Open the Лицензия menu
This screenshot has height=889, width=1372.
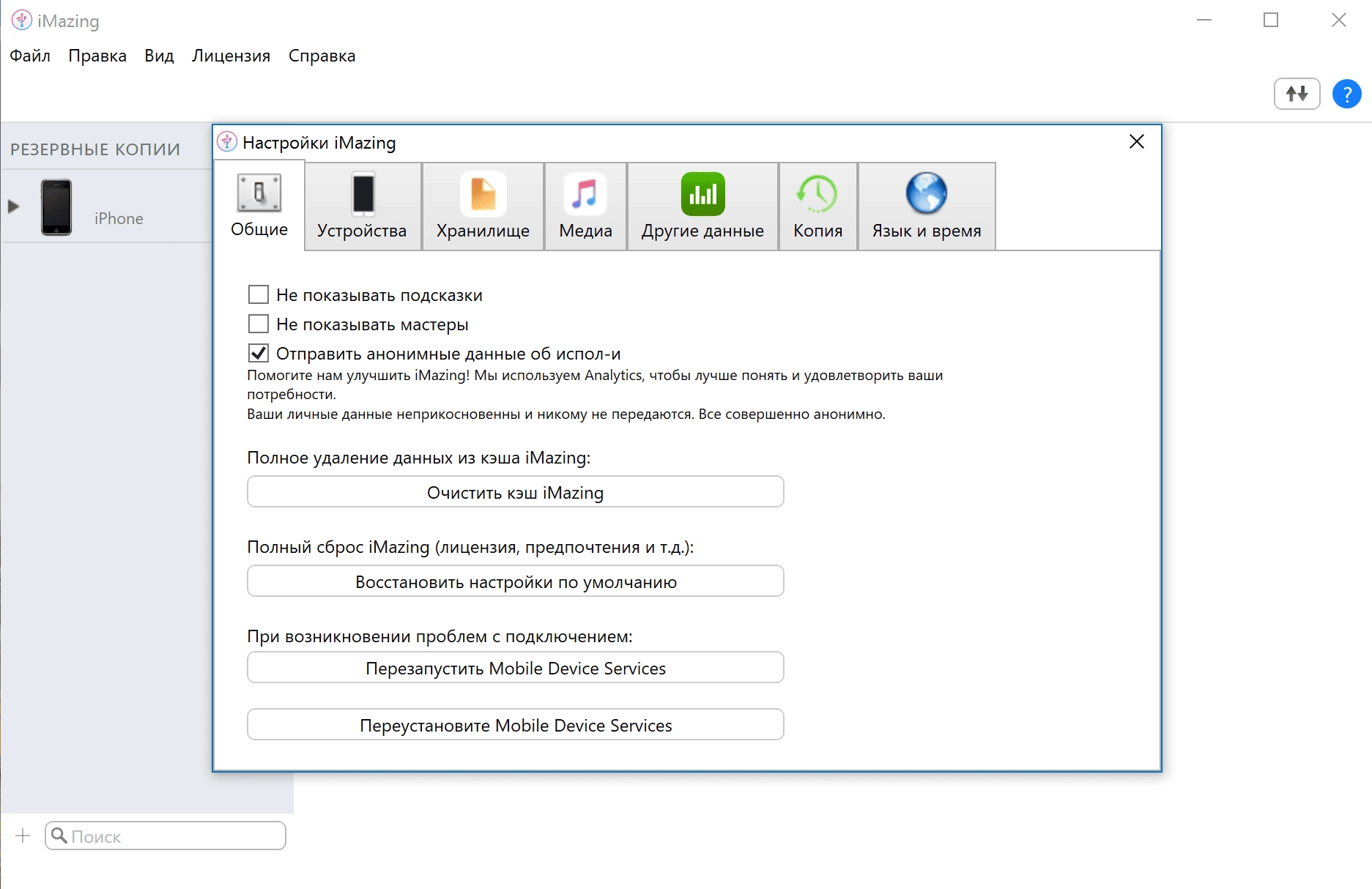231,56
